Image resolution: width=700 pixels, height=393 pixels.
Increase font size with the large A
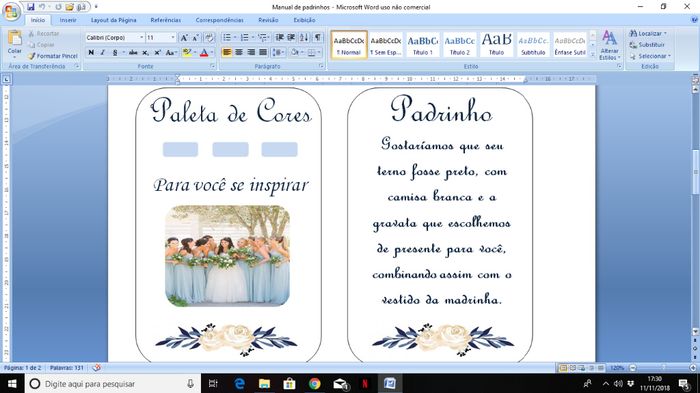pos(184,38)
